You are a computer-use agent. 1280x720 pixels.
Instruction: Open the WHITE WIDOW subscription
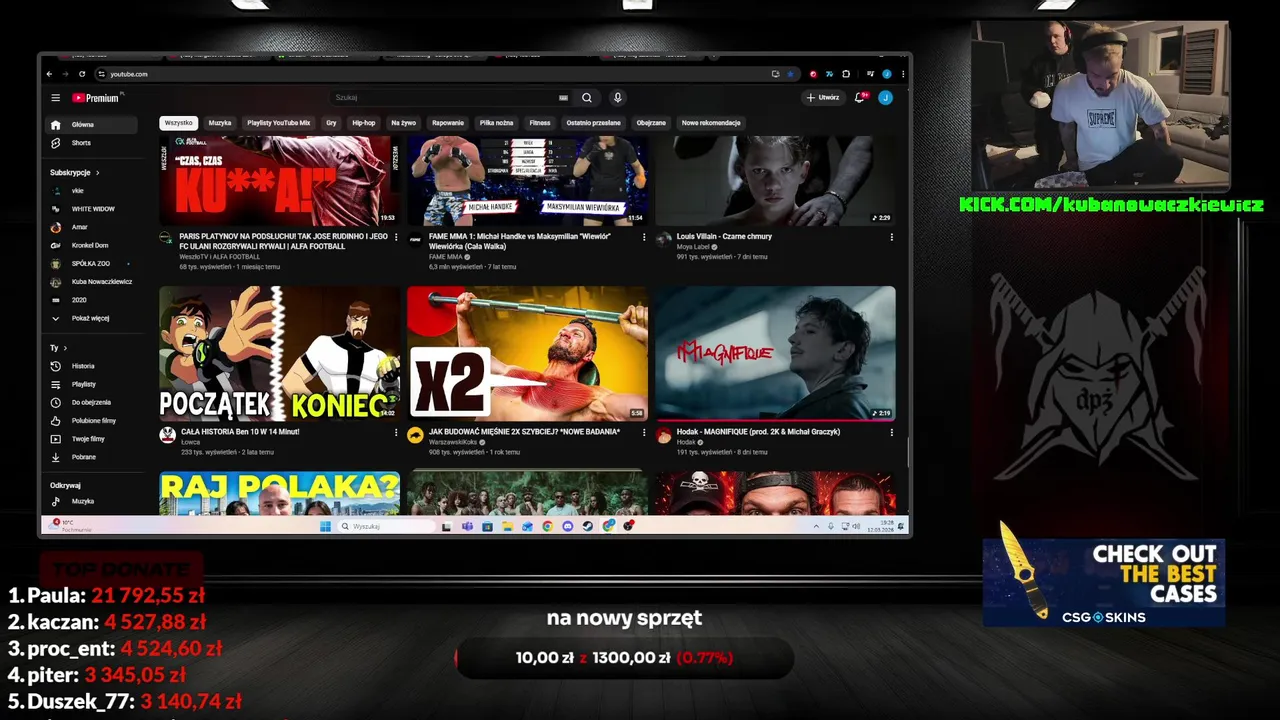pos(91,209)
